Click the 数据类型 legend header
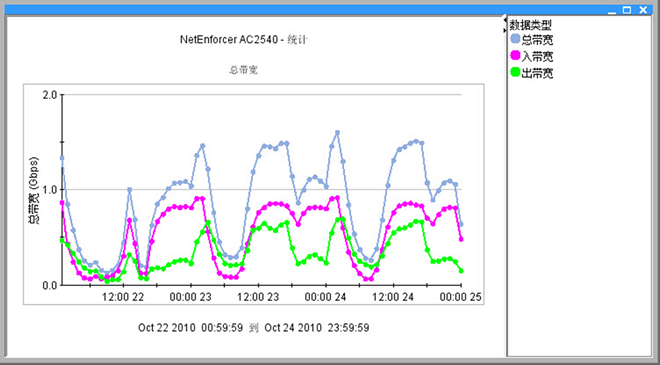660x365 pixels. click(530, 25)
